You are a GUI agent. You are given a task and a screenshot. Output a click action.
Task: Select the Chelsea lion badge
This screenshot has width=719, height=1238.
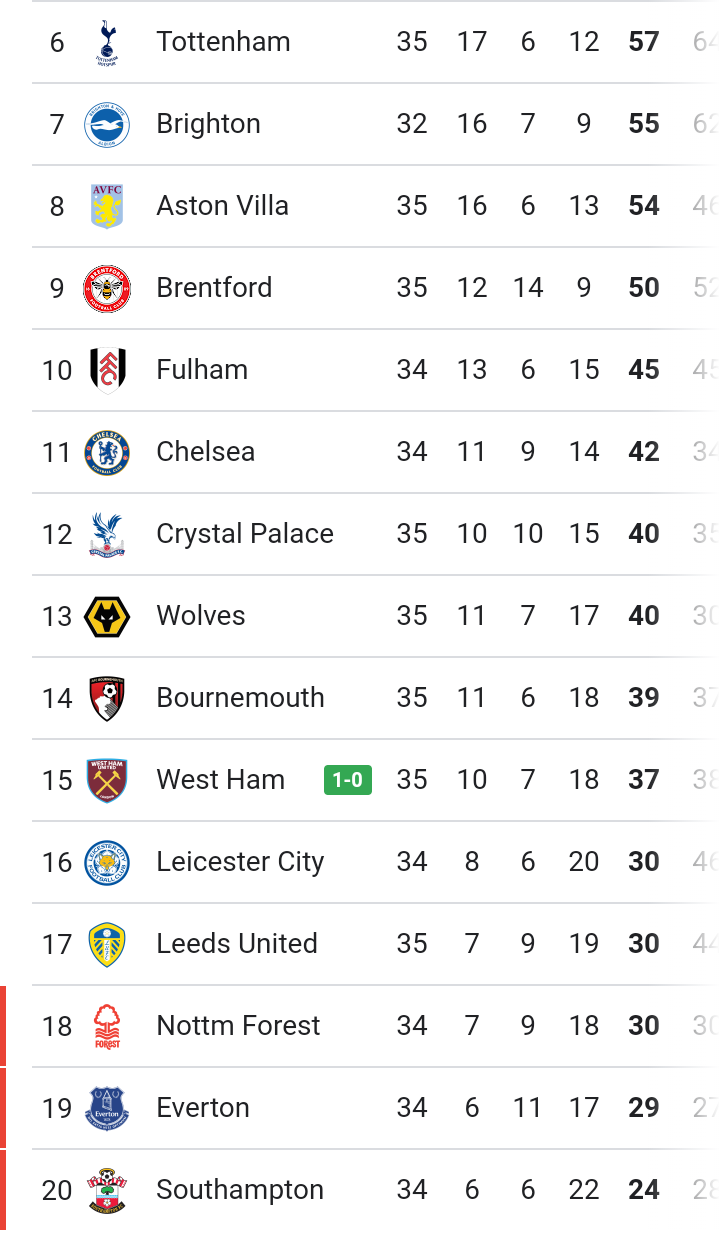pos(107,452)
